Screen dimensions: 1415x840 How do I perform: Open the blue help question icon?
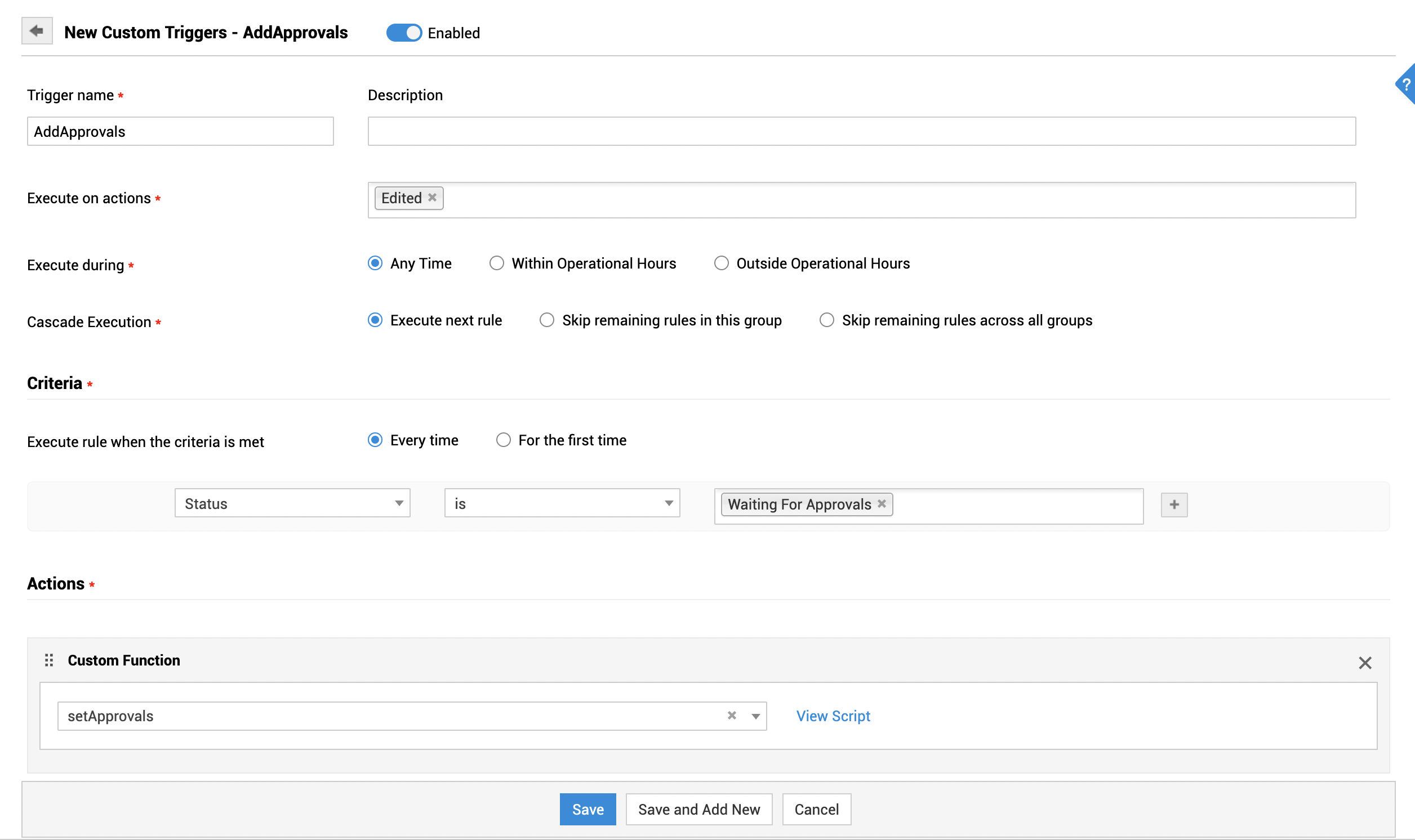tap(1406, 85)
